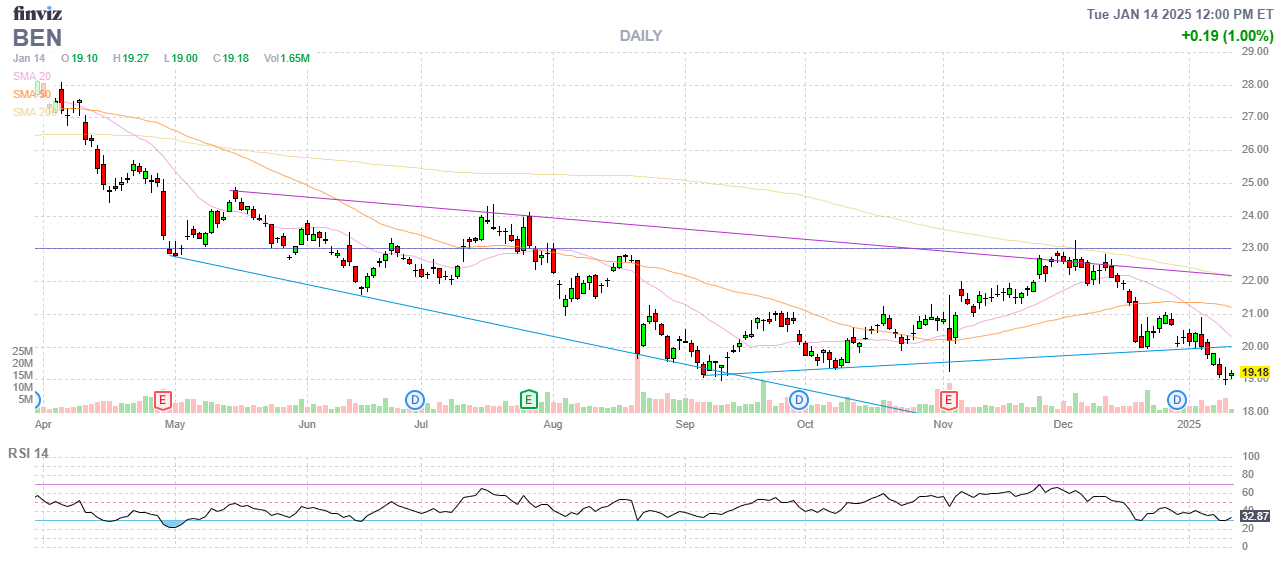Image resolution: width=1287 pixels, height=562 pixels.
Task: Click the RSI 32.37 value tag
Action: pyautogui.click(x=1254, y=515)
